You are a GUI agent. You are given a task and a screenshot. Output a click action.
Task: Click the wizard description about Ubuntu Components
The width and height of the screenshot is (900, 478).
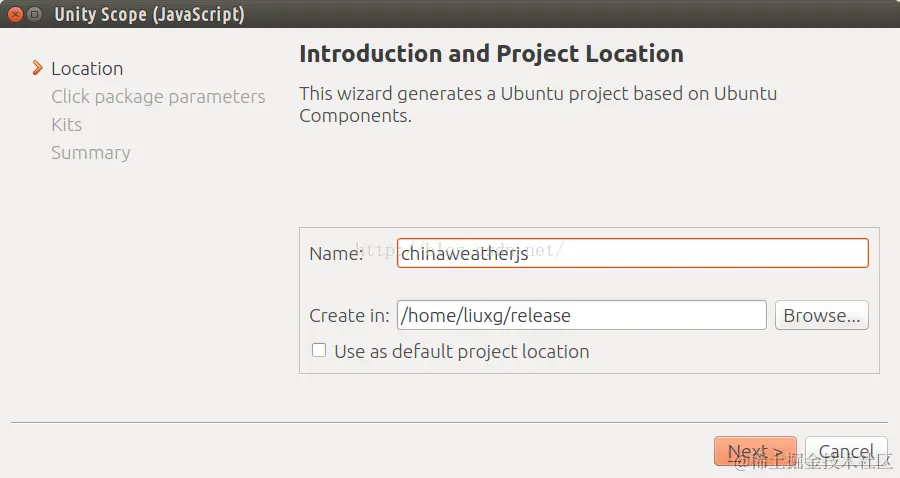pyautogui.click(x=537, y=104)
